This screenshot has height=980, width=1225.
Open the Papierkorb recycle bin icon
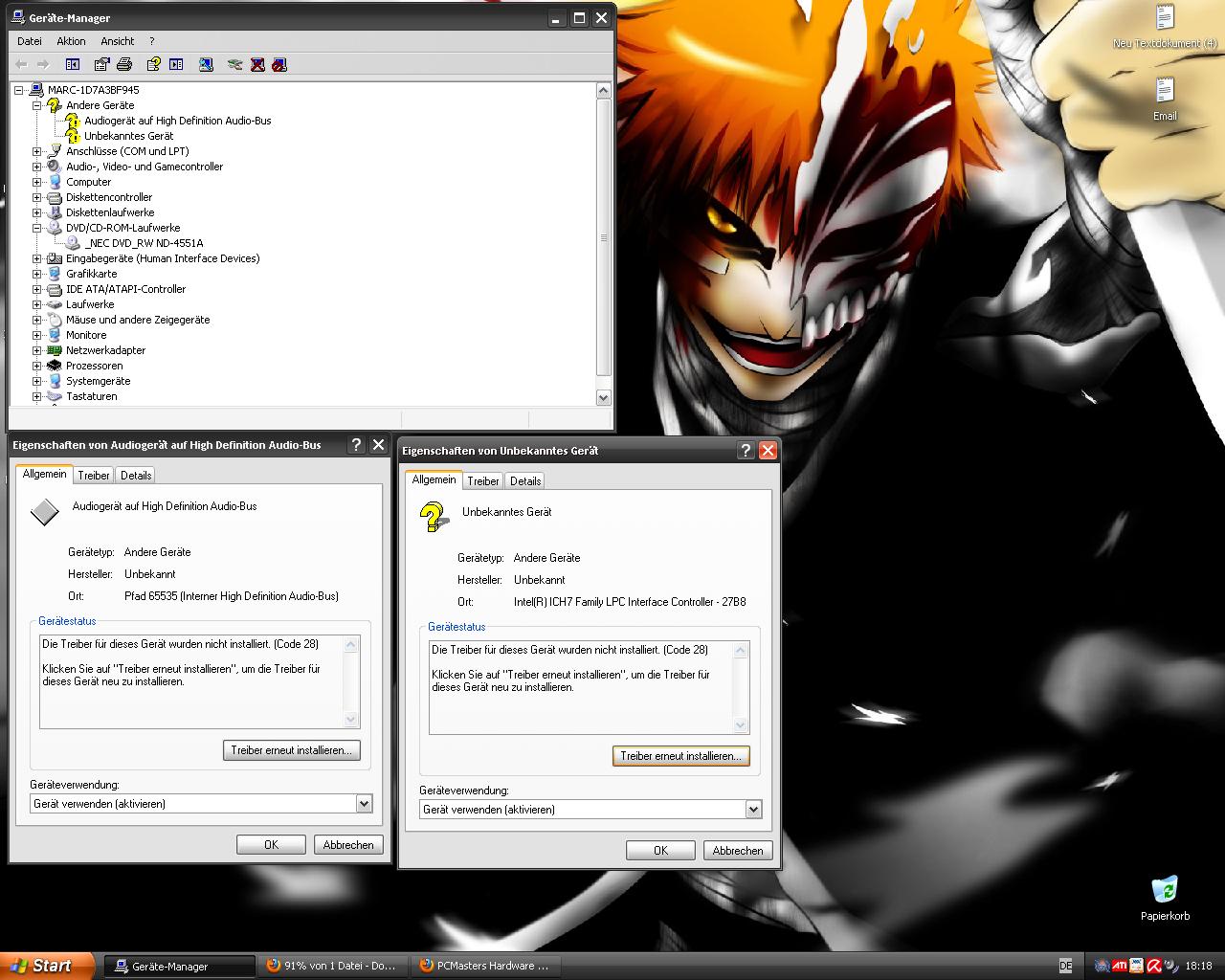tap(1165, 898)
